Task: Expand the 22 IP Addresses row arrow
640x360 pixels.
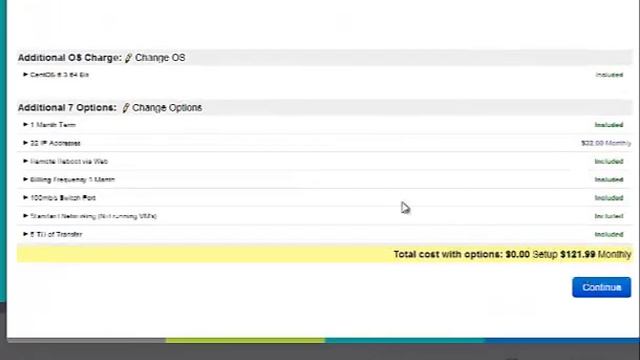Action: (25, 143)
